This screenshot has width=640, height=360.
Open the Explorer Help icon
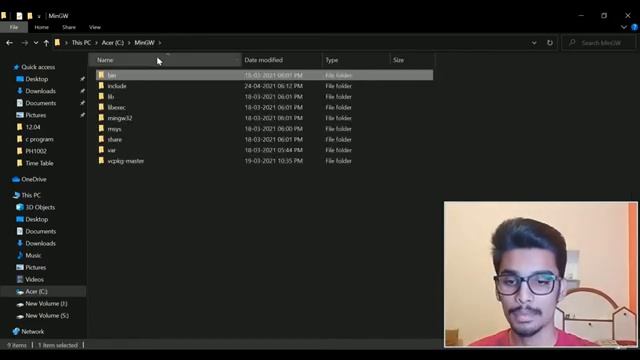634,27
